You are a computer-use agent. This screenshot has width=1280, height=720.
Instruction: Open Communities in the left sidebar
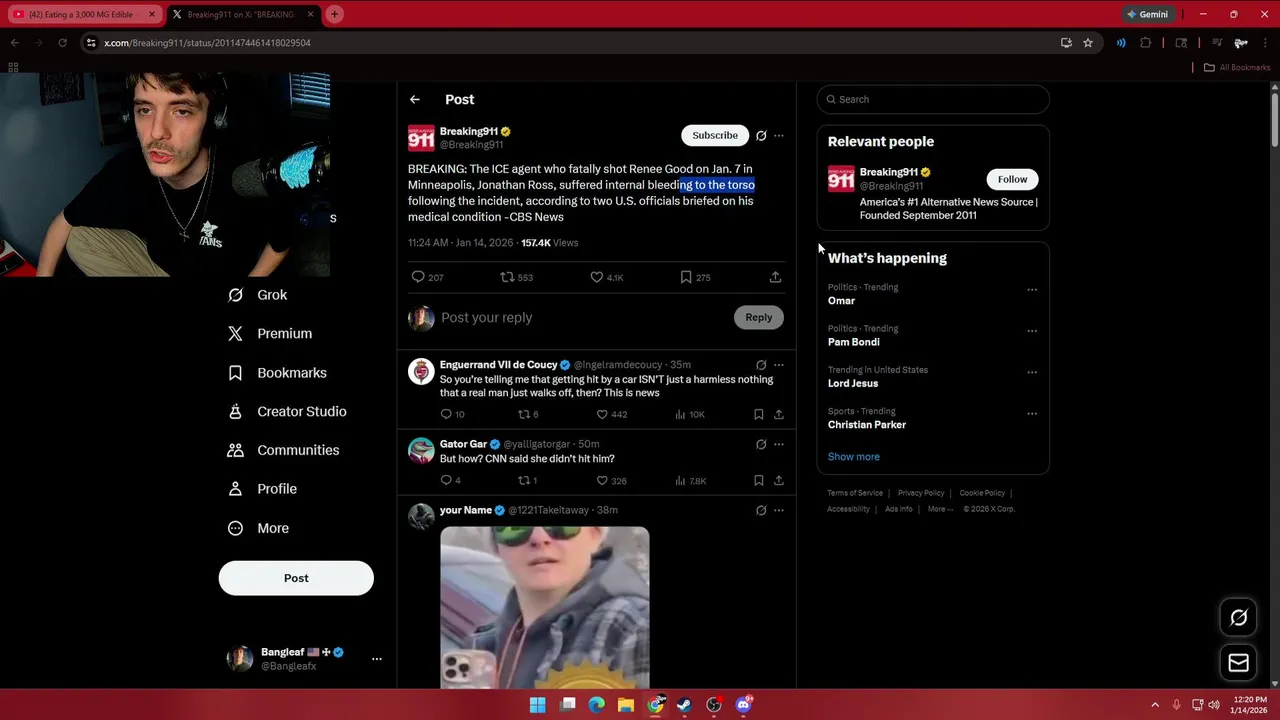pos(284,450)
